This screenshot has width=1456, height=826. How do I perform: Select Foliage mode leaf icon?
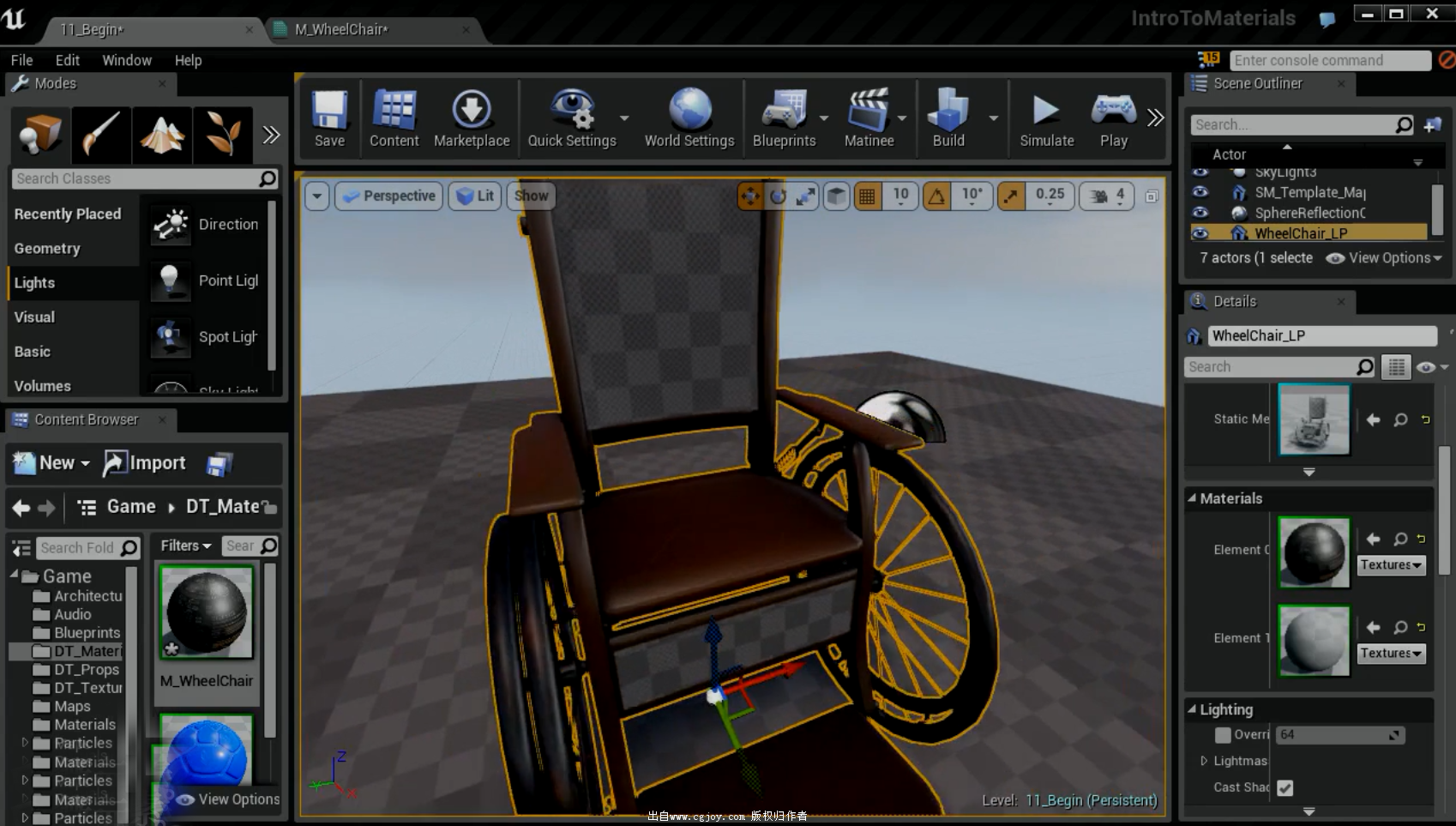[x=223, y=135]
